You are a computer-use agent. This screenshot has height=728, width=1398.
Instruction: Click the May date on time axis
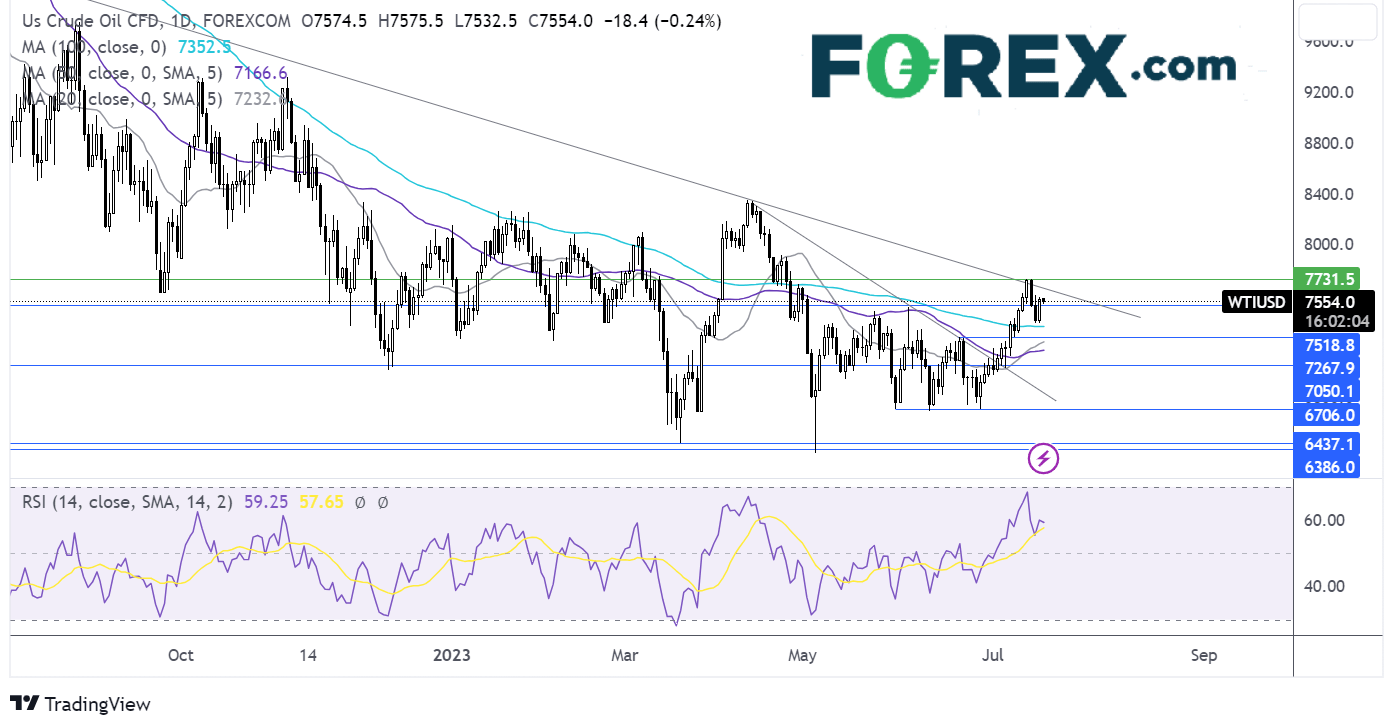803,656
